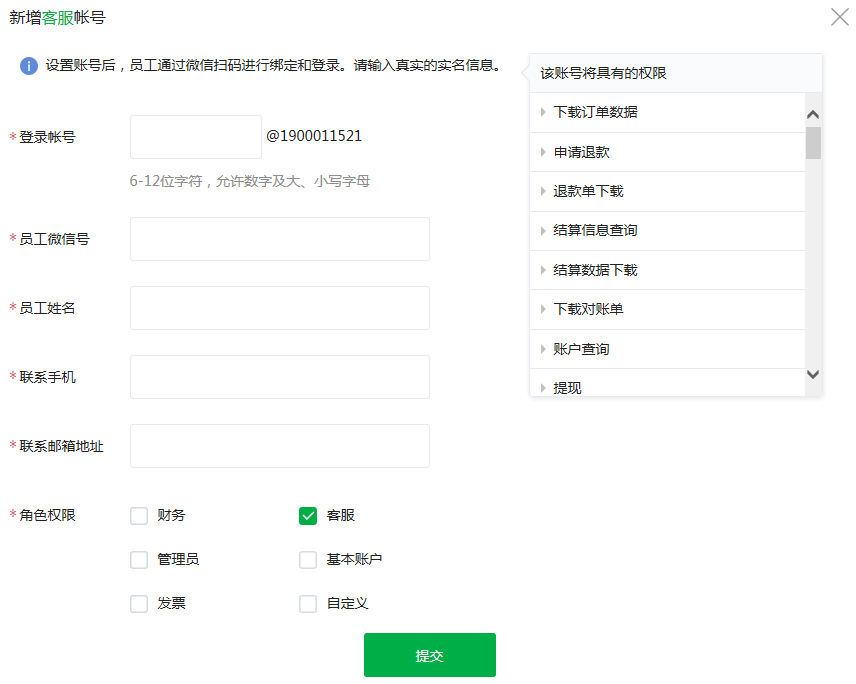Select the 基本账户 role checkbox
Image resolution: width=856 pixels, height=684 pixels.
click(308, 560)
